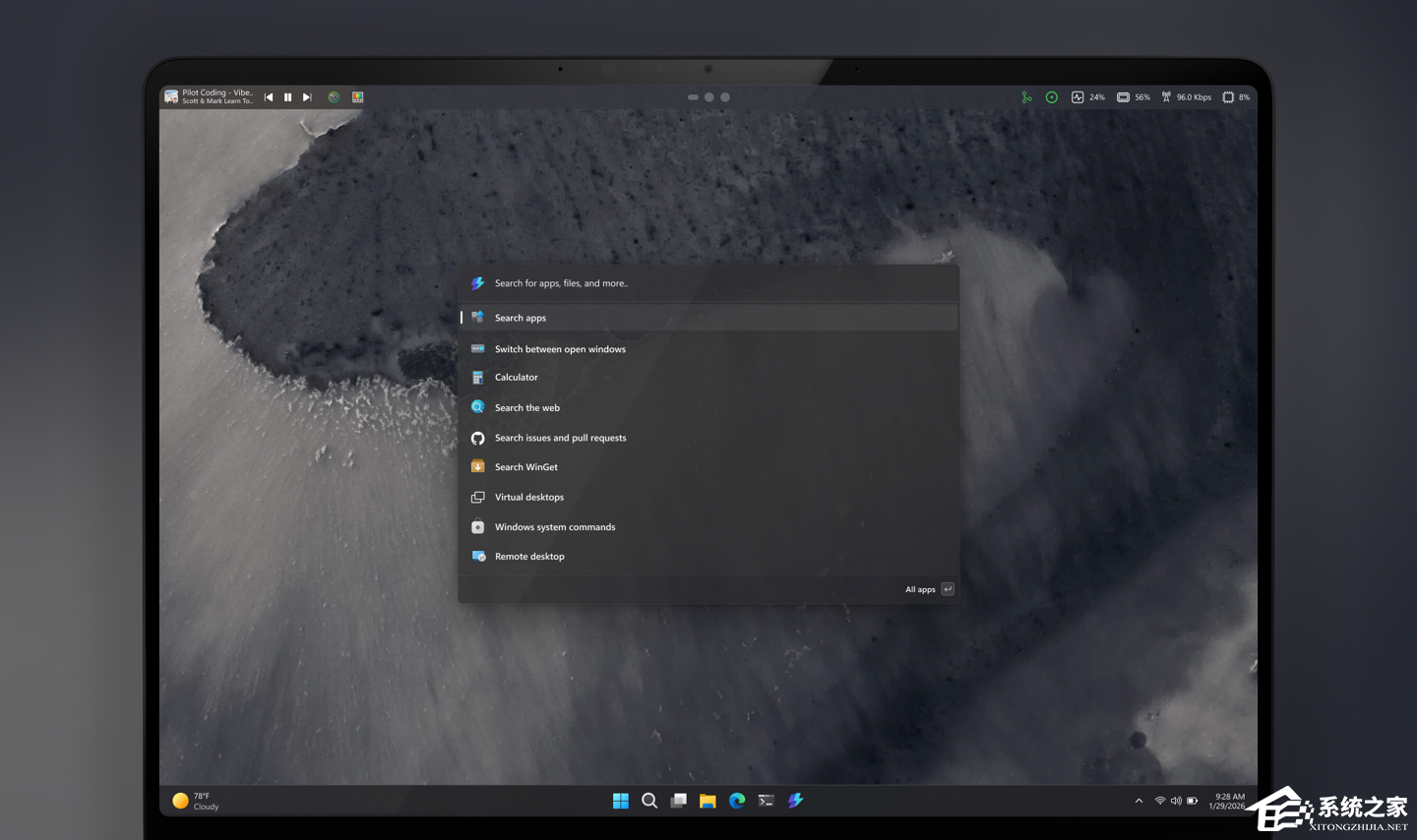This screenshot has width=1417, height=840.
Task: Click the Wi-Fi tray icon
Action: [1160, 801]
